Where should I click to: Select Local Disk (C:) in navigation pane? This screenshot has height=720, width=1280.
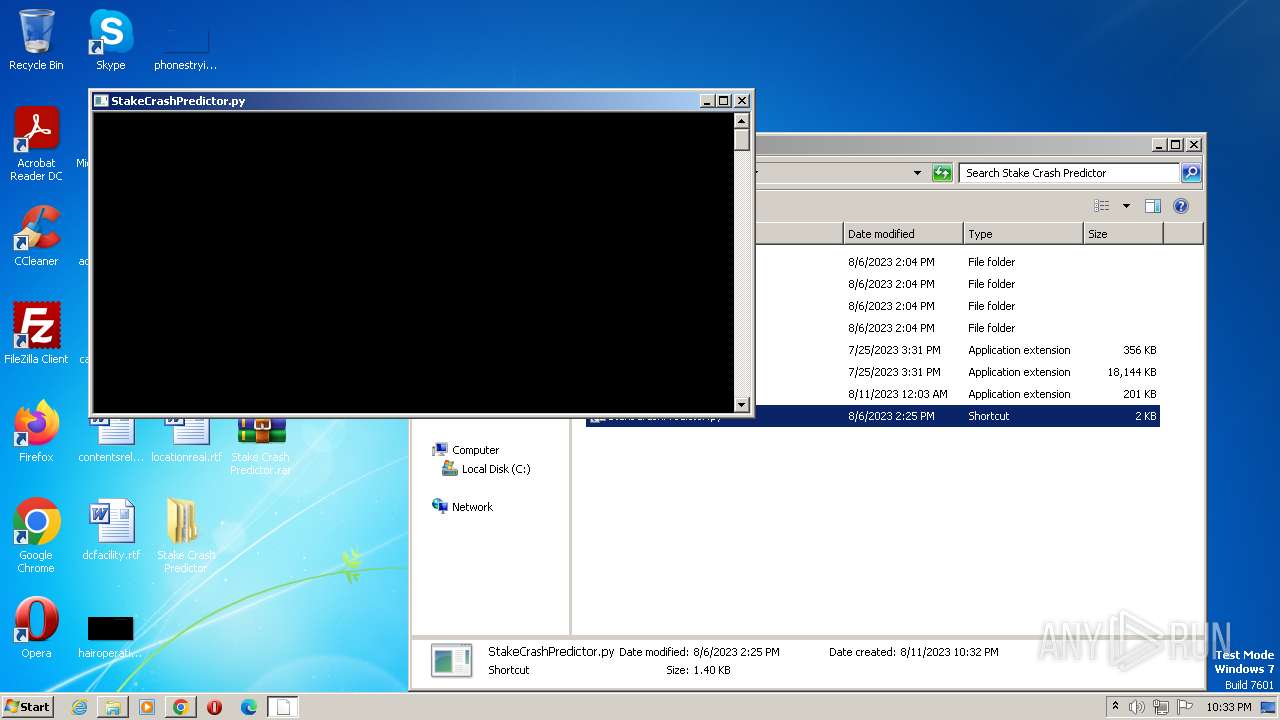point(495,469)
